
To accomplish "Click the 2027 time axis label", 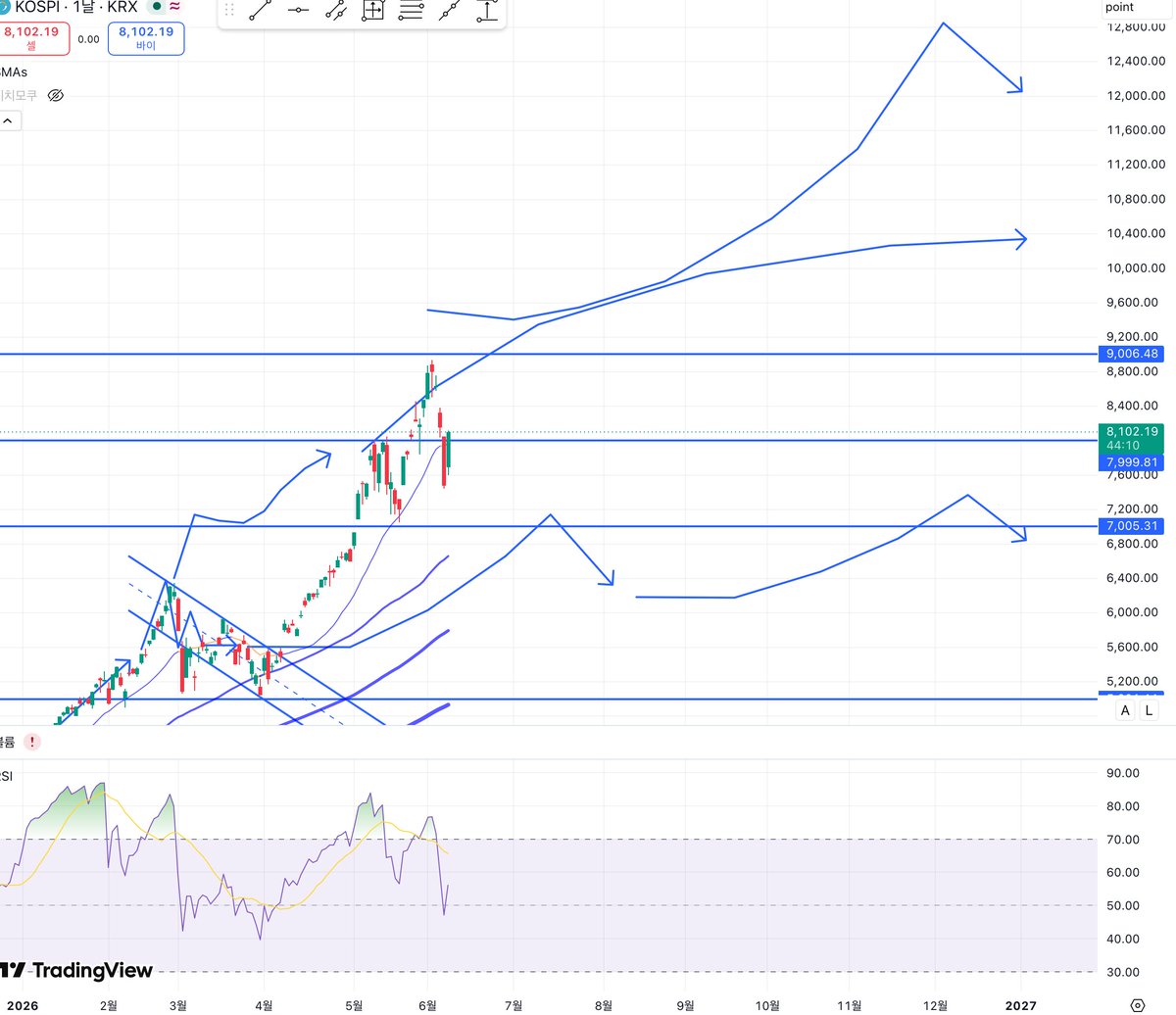I will [1021, 1005].
